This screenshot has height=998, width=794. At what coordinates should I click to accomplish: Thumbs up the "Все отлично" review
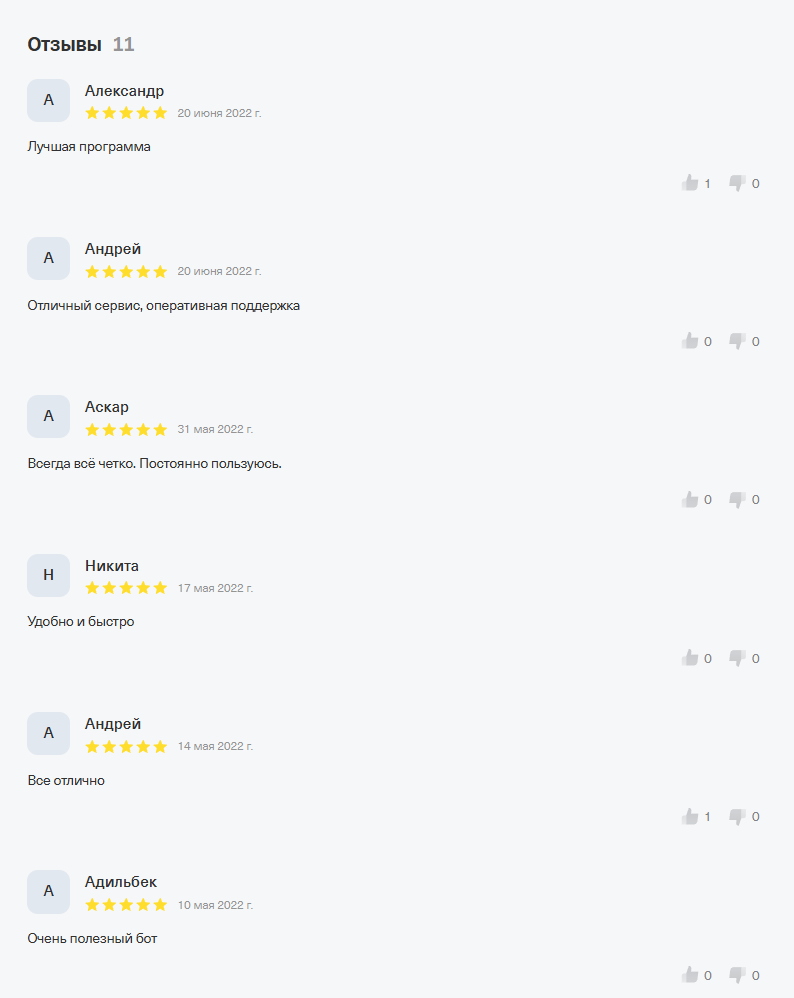pos(690,816)
